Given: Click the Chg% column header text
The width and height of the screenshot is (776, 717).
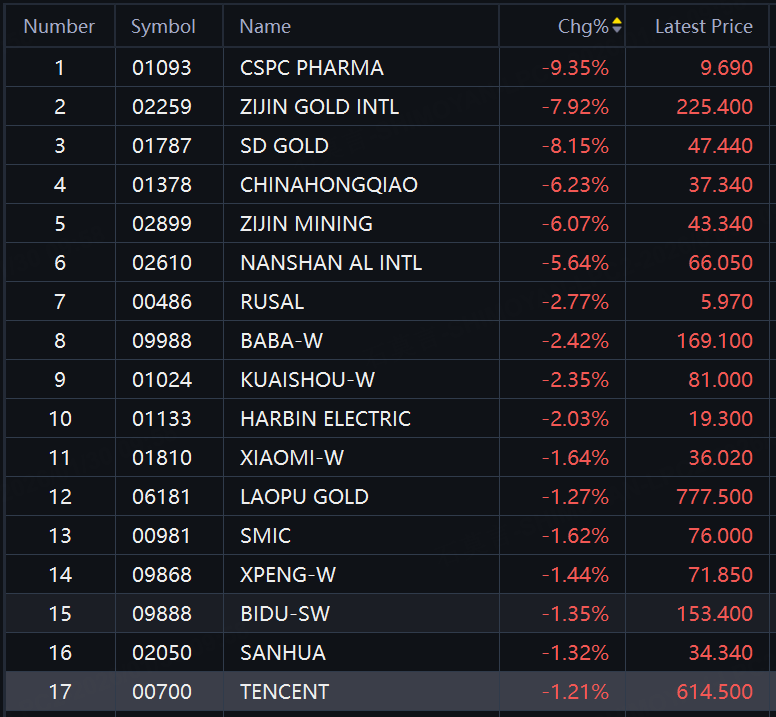Looking at the screenshot, I should (583, 27).
